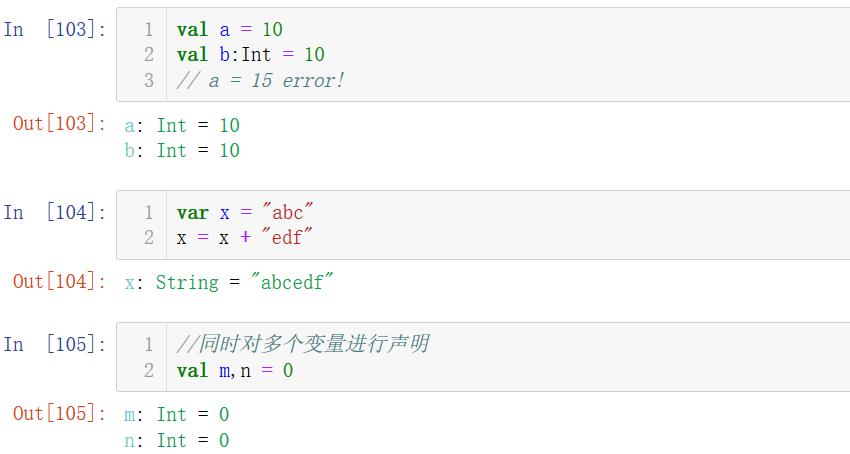Click line number 2 in cell 104
The image size is (850, 454).
pos(149,238)
